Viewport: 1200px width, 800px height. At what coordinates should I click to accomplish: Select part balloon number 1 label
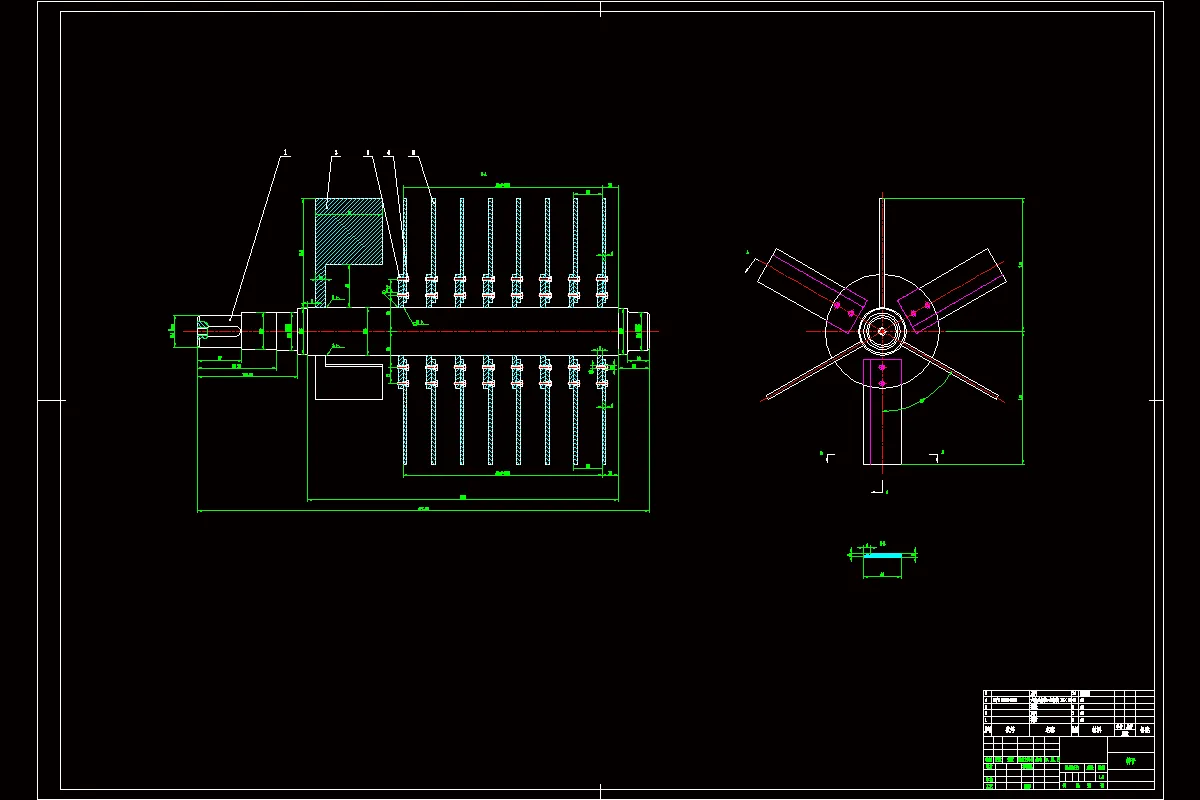click(x=286, y=153)
